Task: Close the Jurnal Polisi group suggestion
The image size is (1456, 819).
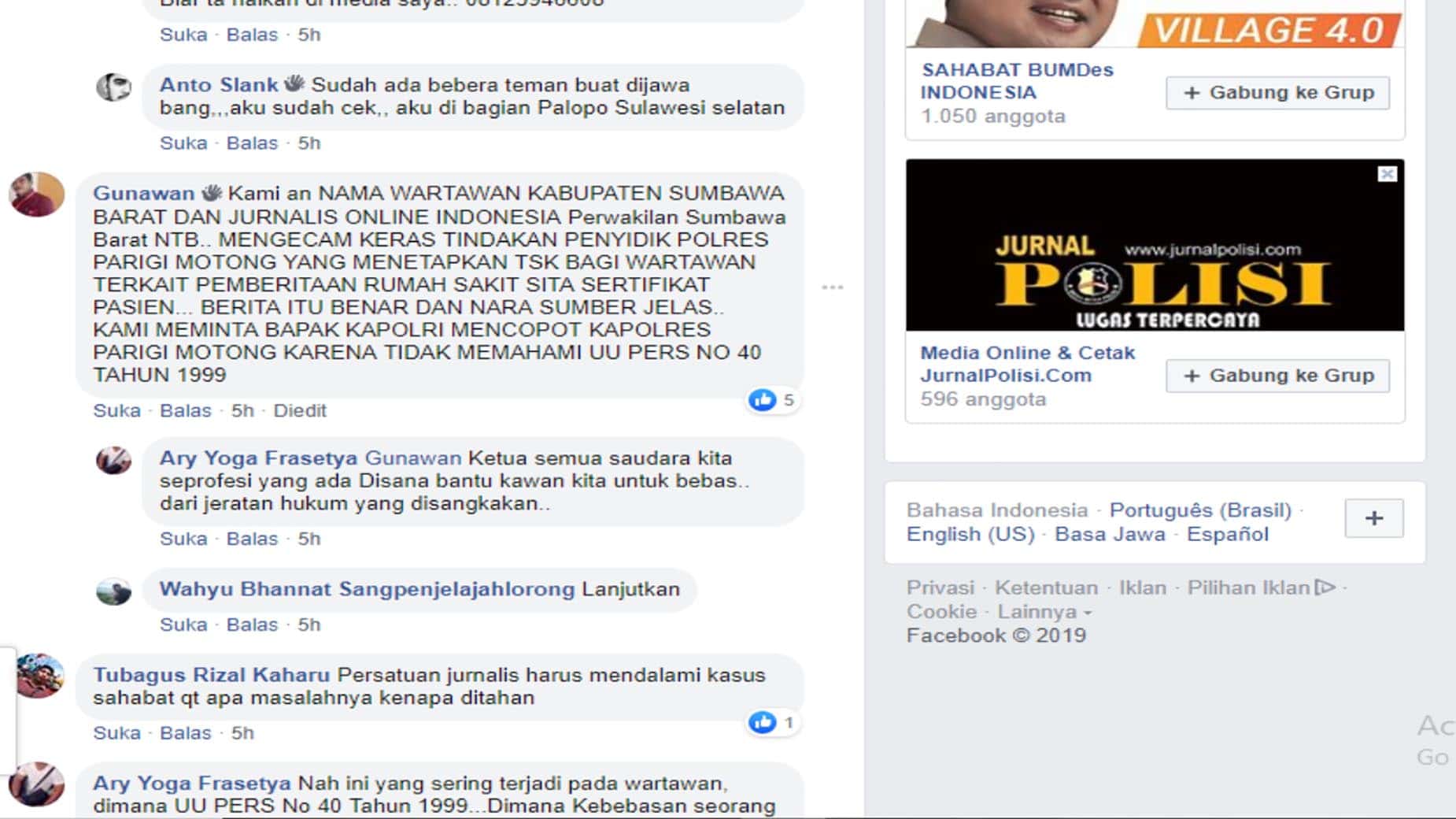Action: click(1387, 174)
